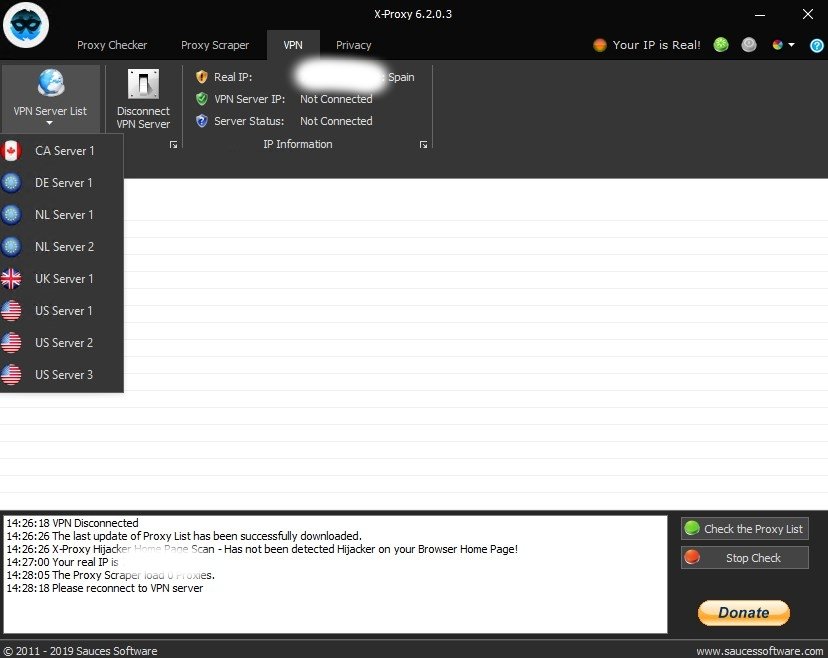Choose US Server 1
This screenshot has height=658, width=828.
62,311
